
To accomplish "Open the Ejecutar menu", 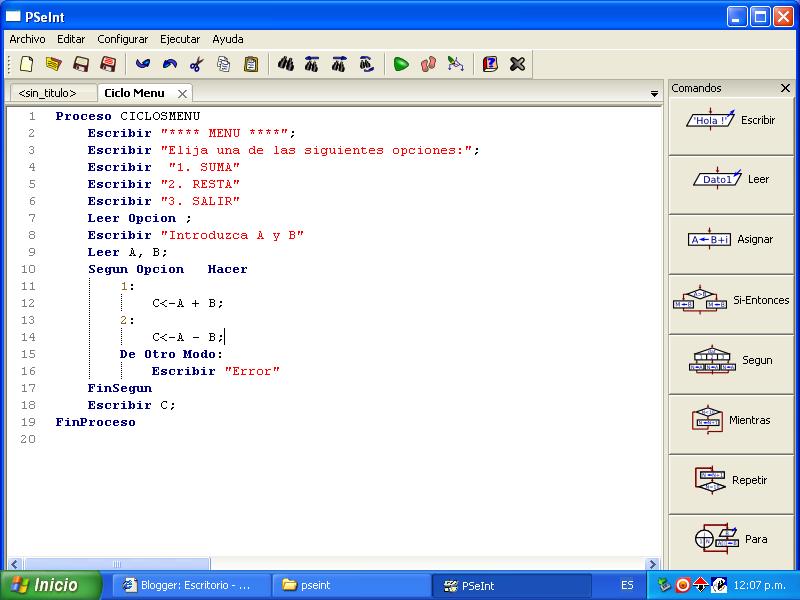I will 180,39.
